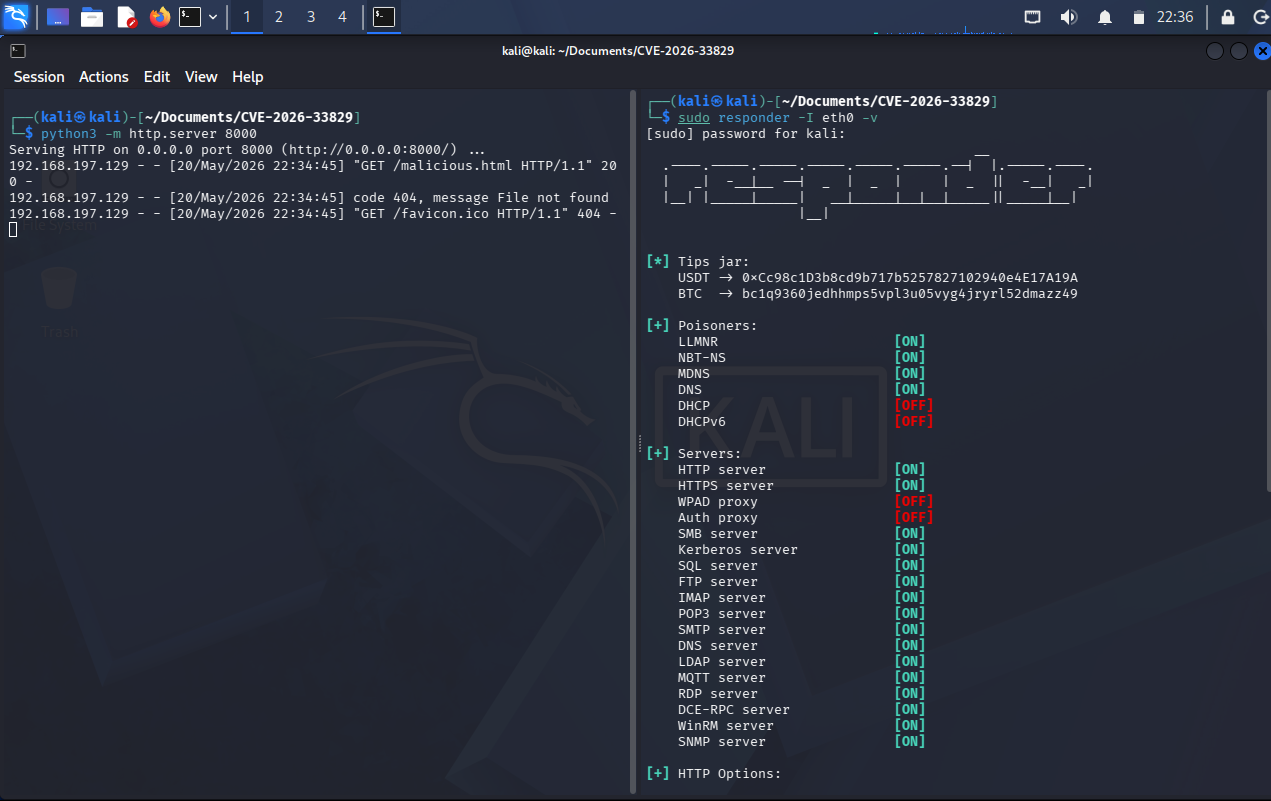Click the [OFF] status beside WPAD proxy
1271x801 pixels.
914,501
